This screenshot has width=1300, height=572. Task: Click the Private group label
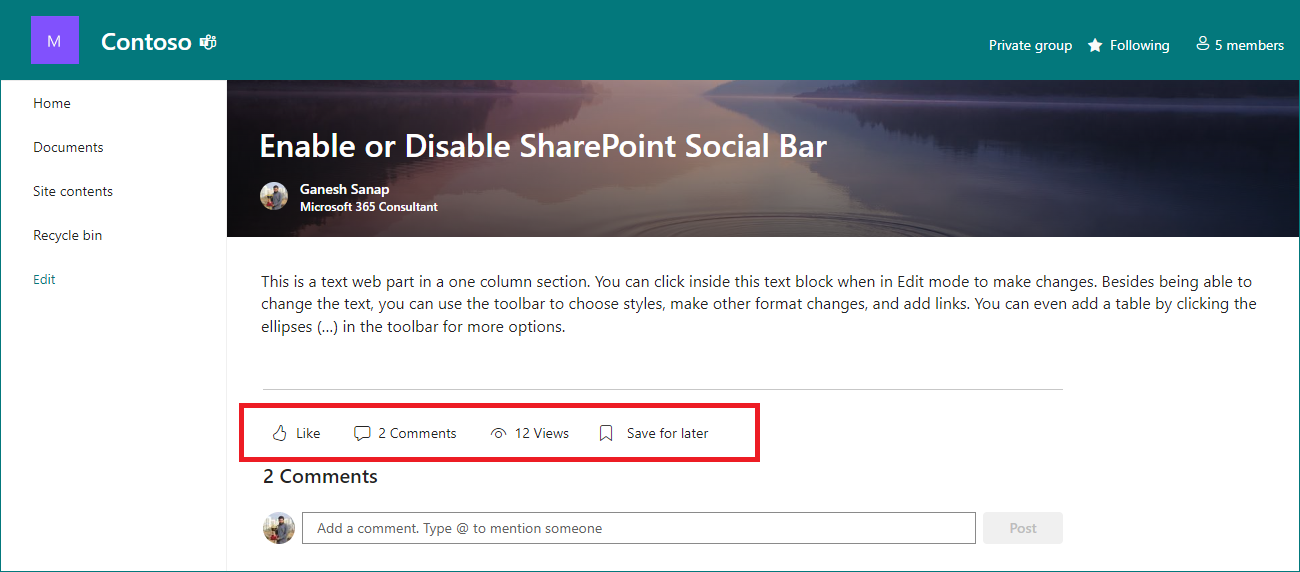[1030, 45]
